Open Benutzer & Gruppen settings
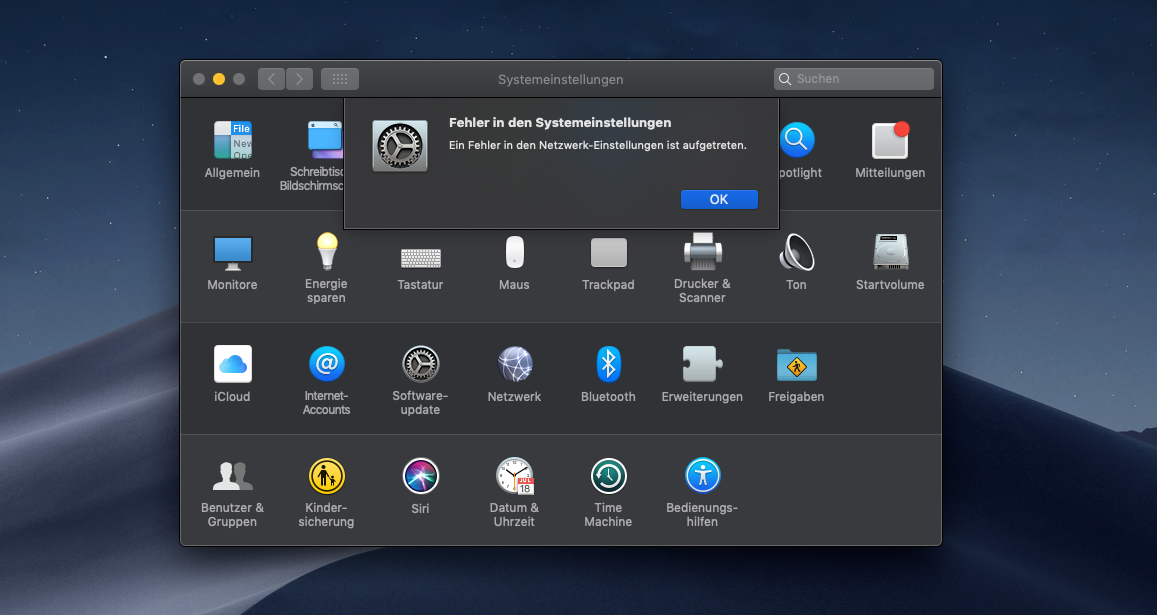 pos(232,477)
